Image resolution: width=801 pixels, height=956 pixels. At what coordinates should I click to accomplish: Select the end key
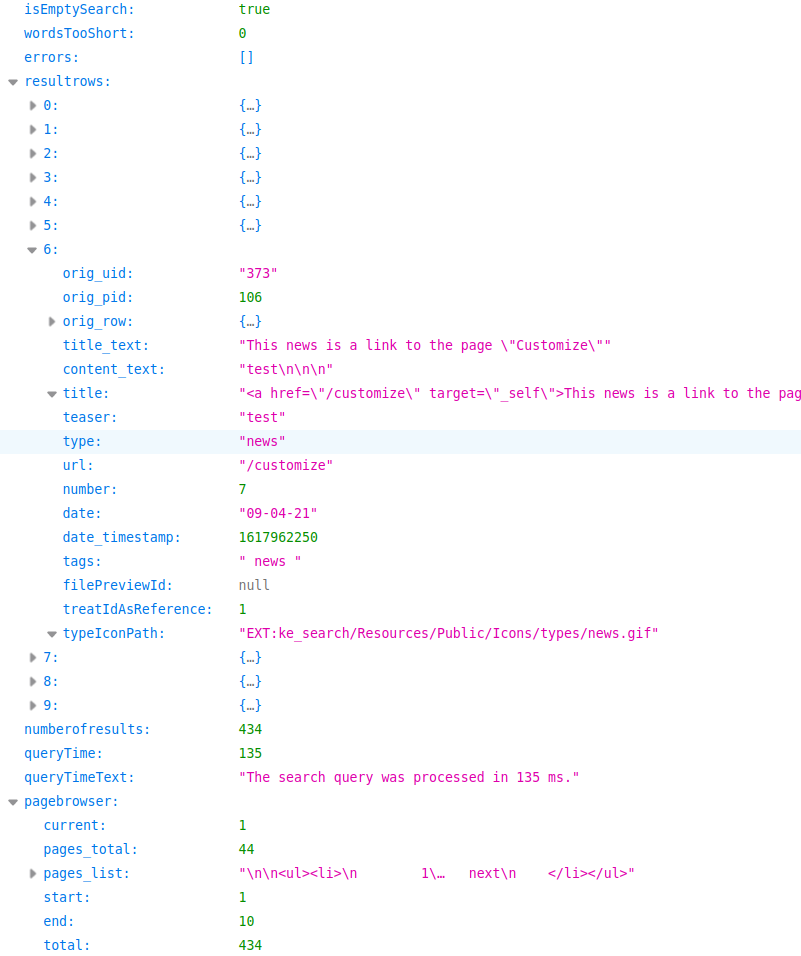click(x=59, y=922)
